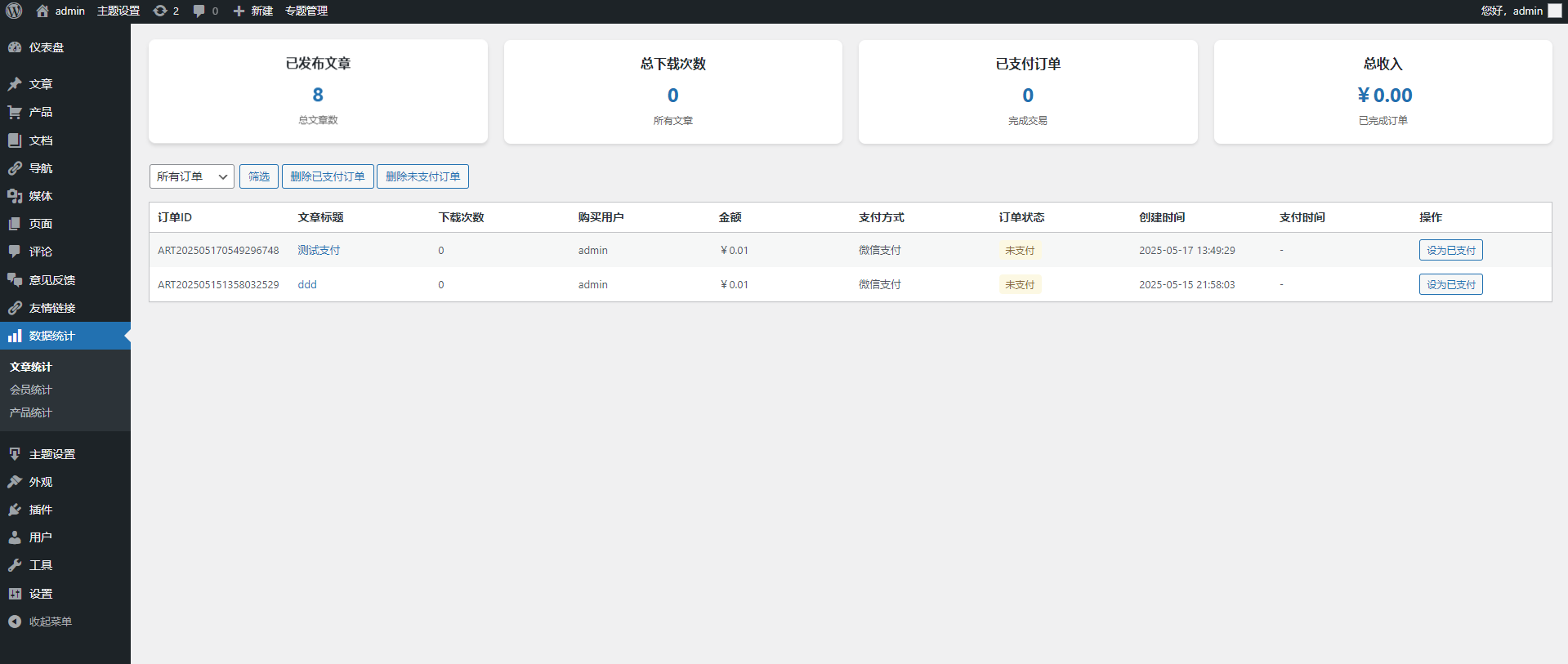1568x664 pixels.
Task: Open the updates icon showing 2
Action: click(160, 11)
